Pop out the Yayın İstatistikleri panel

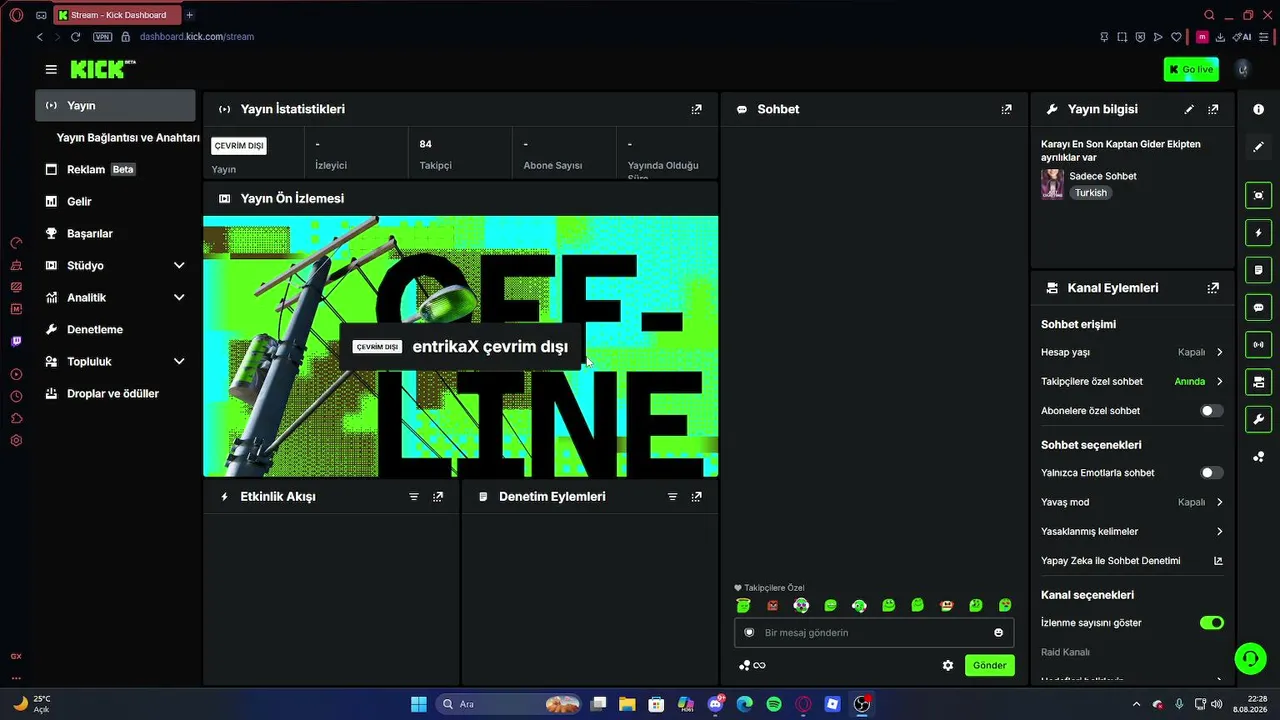pos(696,109)
